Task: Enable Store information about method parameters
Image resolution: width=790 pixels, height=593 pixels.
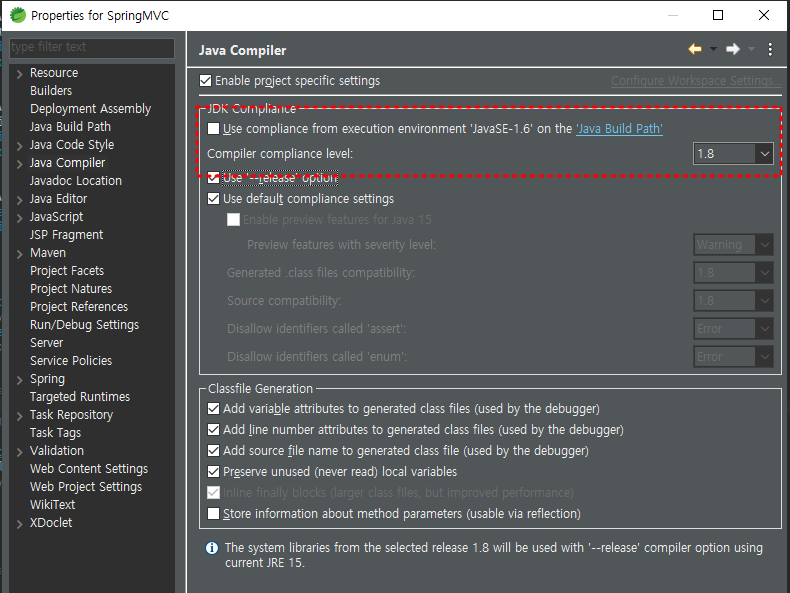Action: click(x=214, y=513)
